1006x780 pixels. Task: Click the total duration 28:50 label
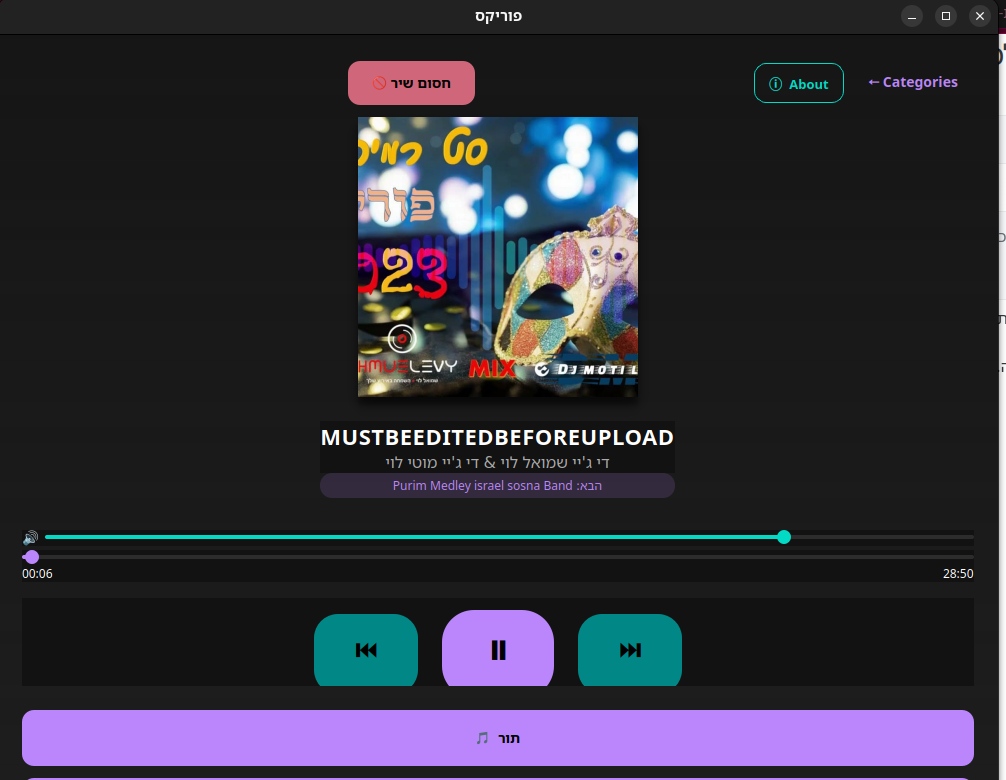click(957, 574)
